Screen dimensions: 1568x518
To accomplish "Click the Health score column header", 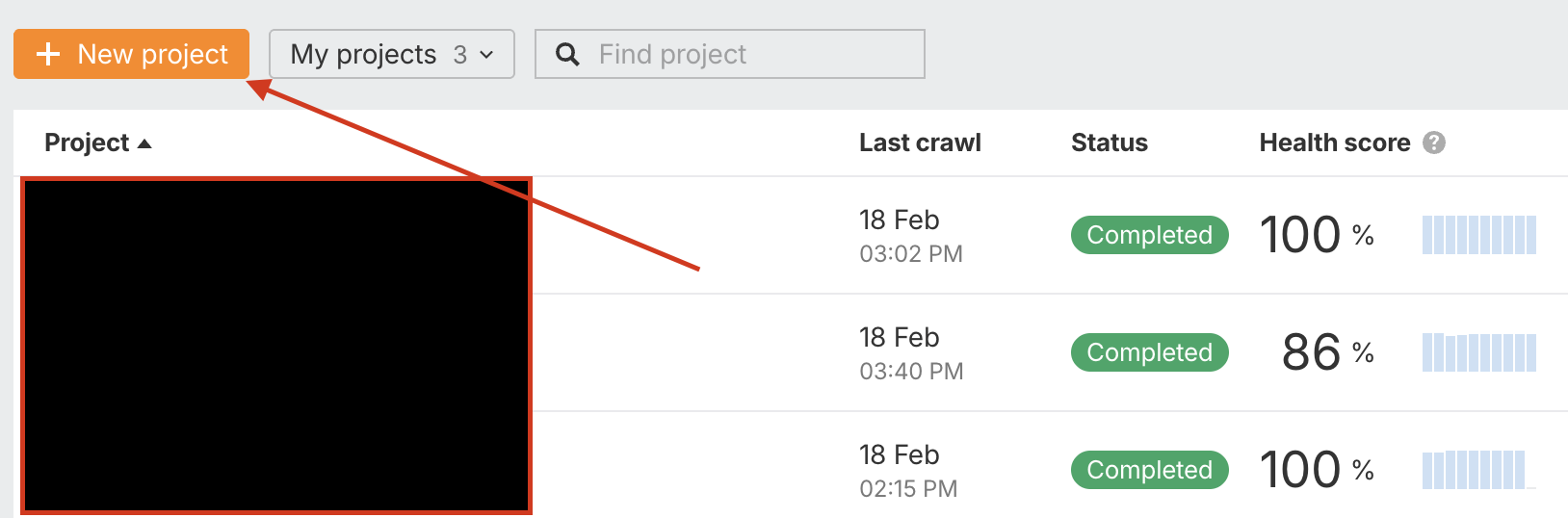I will 1334,142.
